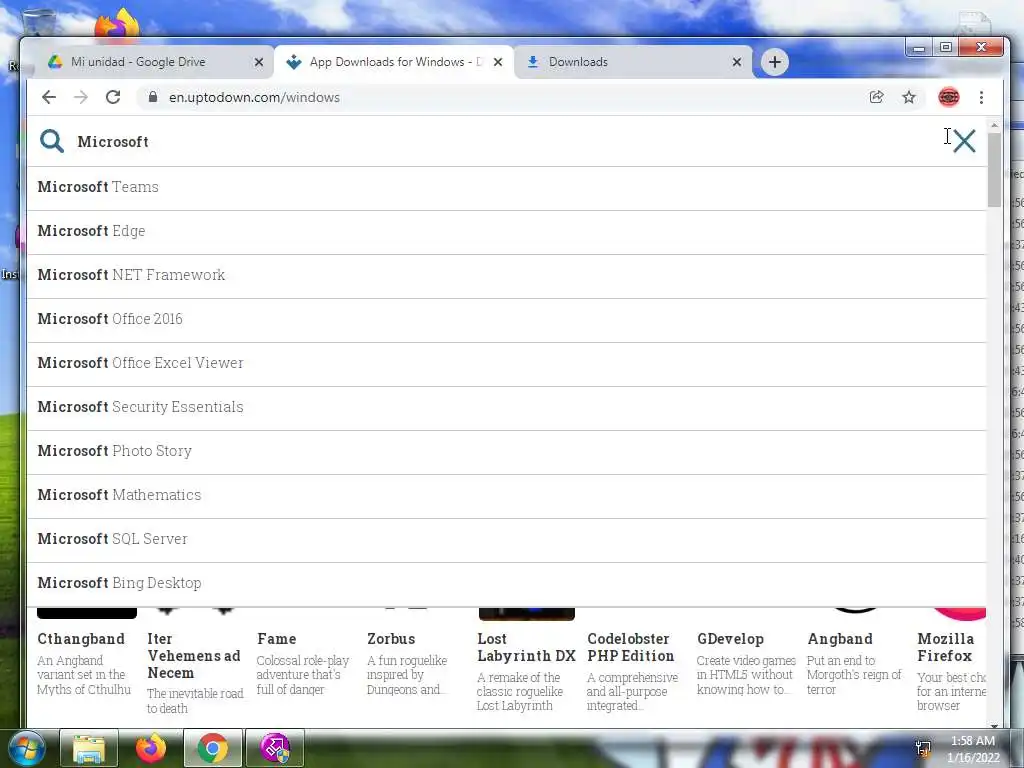The width and height of the screenshot is (1024, 768).
Task: Click the purple installer taskbar icon
Action: 275,748
